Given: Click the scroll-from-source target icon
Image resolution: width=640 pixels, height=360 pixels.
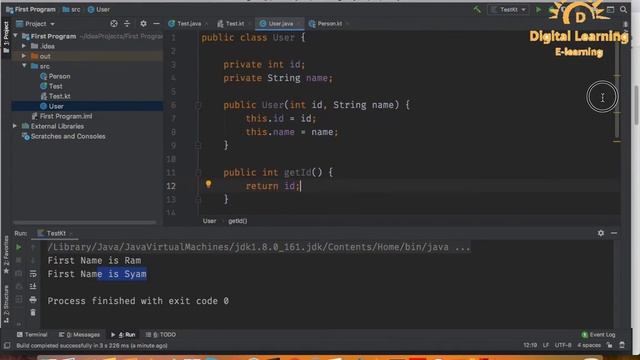Looking at the screenshot, I should (x=114, y=24).
